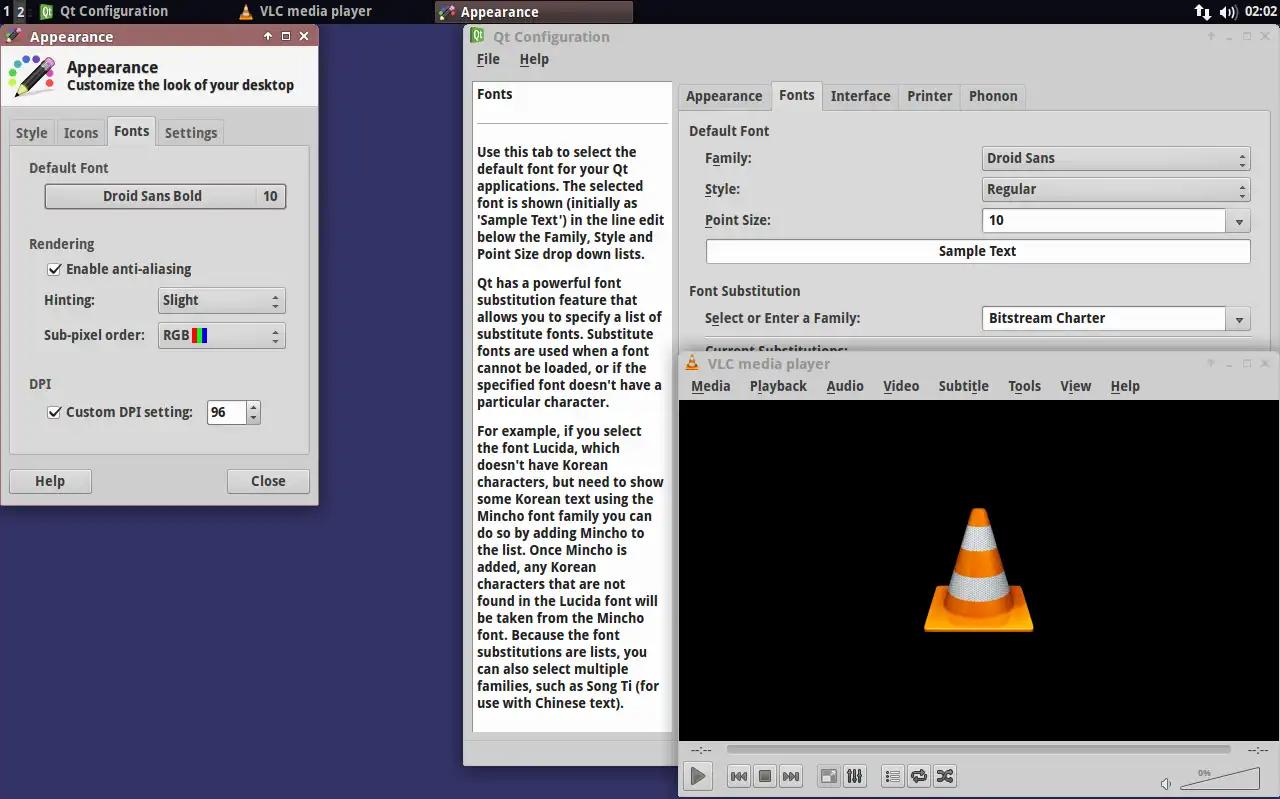Image resolution: width=1280 pixels, height=799 pixels.
Task: Click the DPI value field showing 96
Action: [x=227, y=412]
